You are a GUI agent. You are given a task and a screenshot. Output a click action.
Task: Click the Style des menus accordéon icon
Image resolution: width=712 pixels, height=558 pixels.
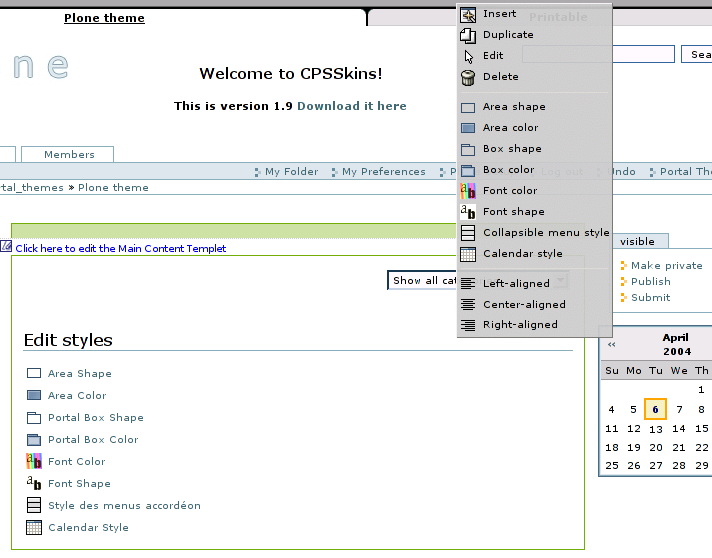point(34,505)
